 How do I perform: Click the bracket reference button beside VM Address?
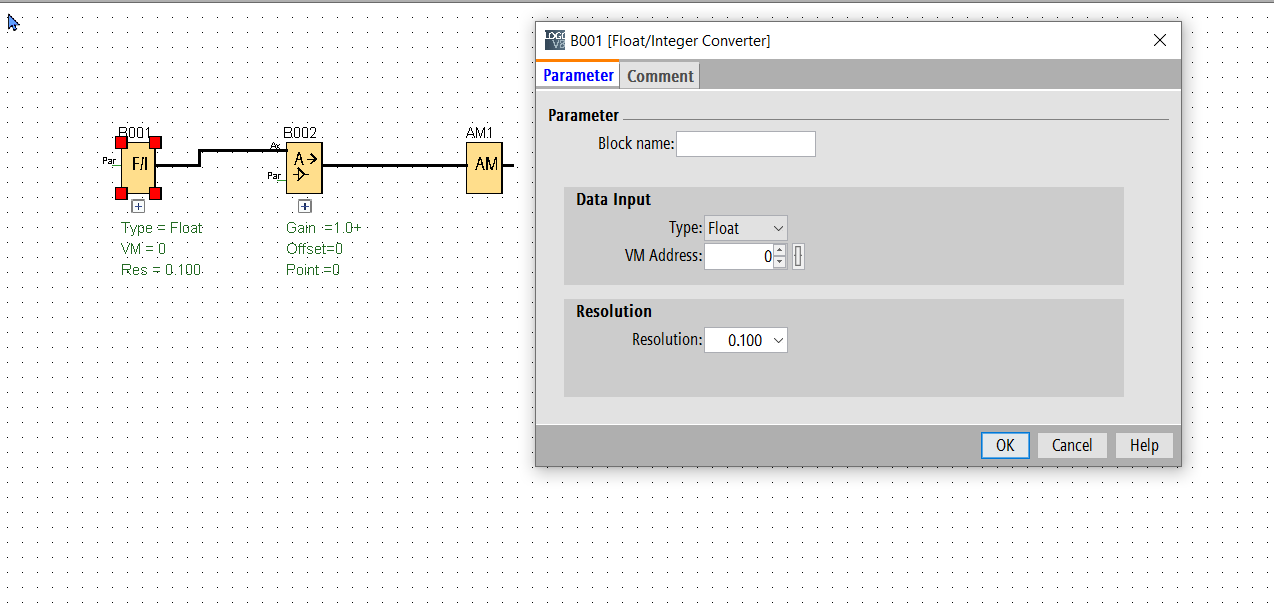point(798,257)
